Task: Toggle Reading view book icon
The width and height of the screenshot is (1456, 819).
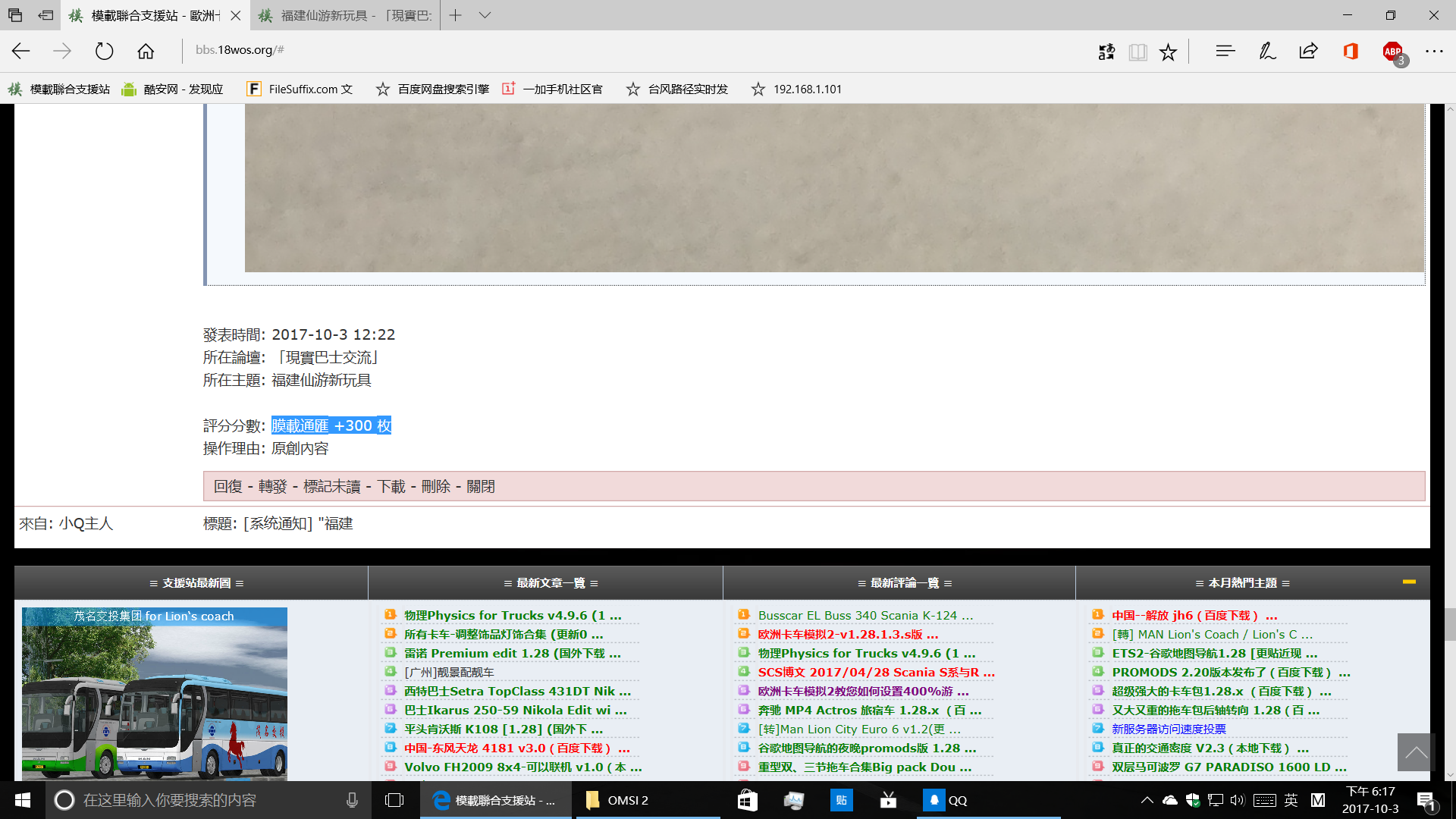Action: [1137, 52]
